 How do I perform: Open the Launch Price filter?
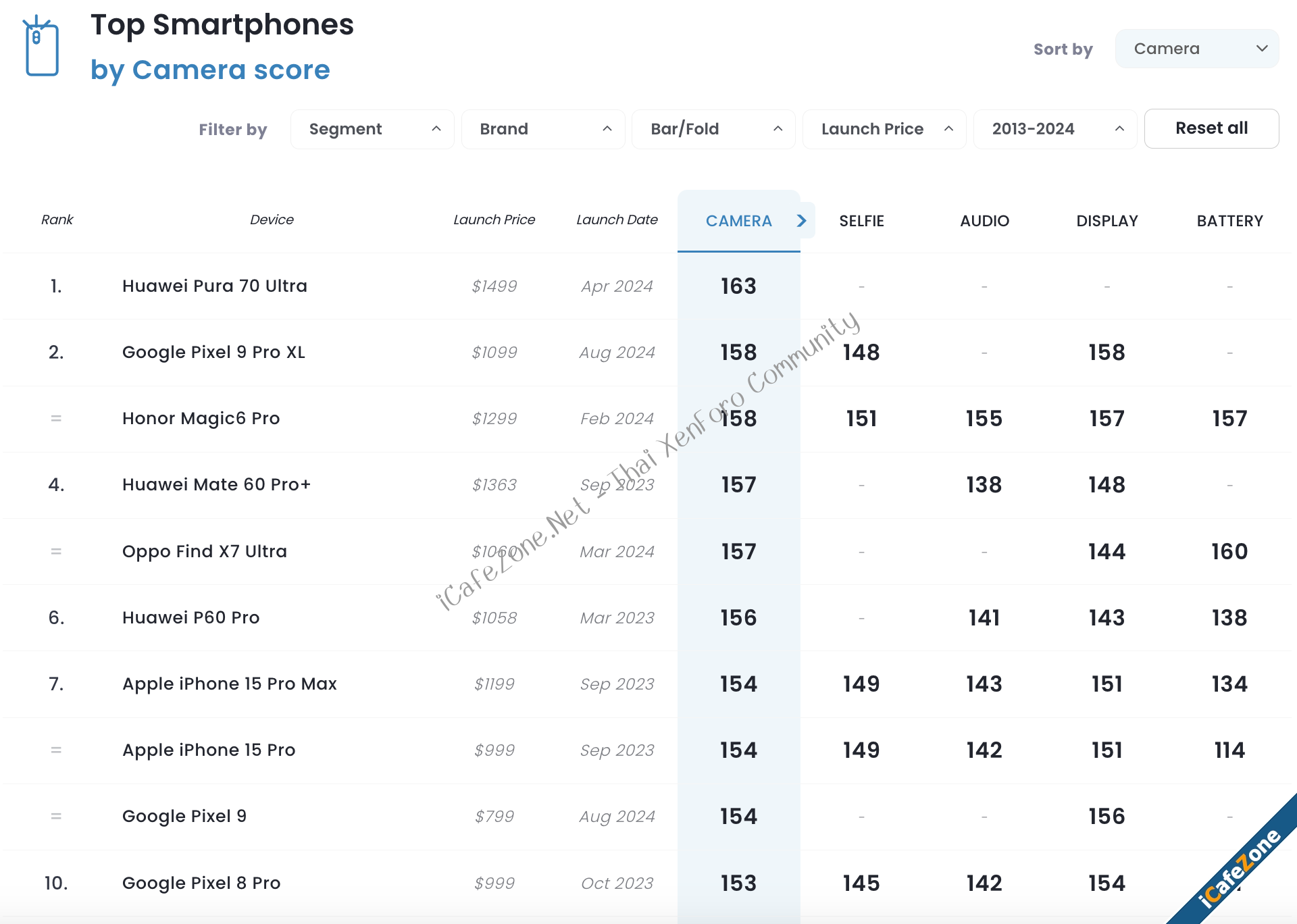884,129
